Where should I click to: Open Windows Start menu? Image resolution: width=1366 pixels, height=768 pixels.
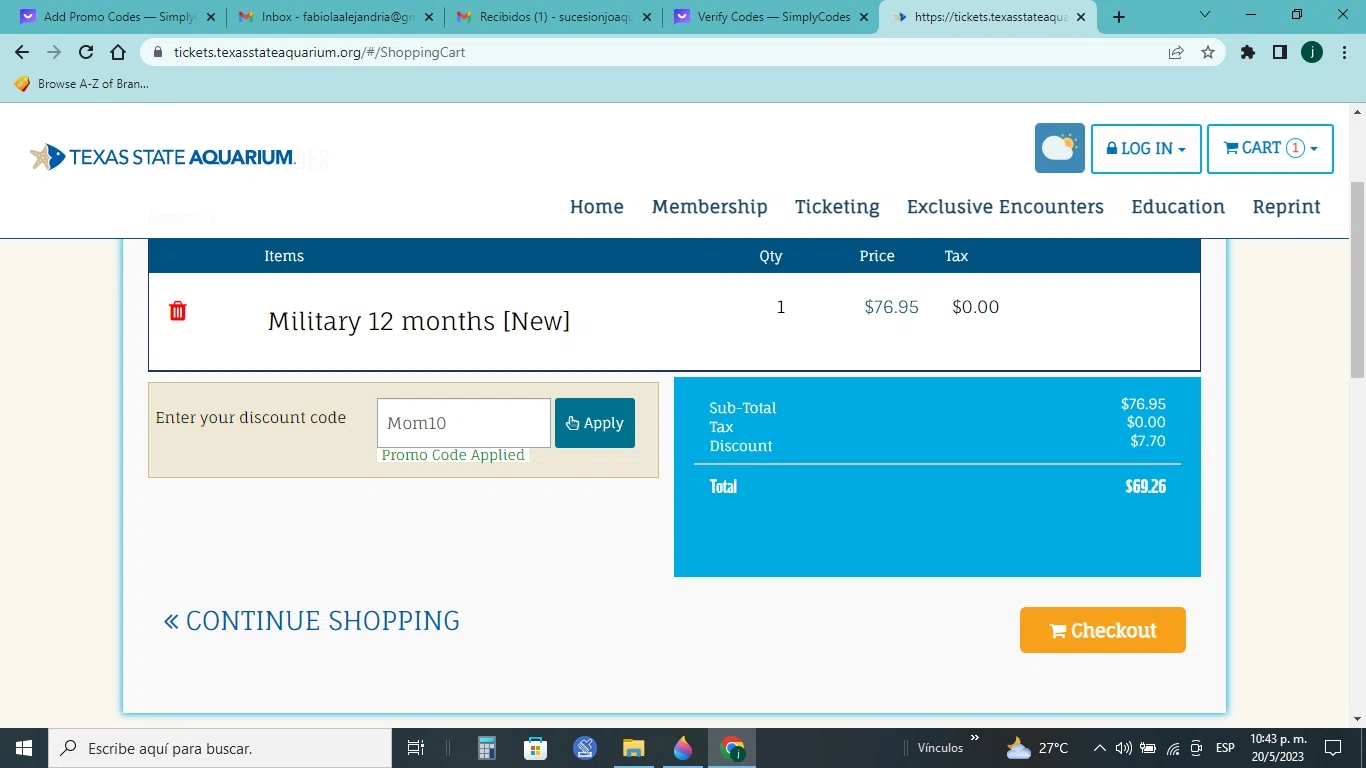pyautogui.click(x=23, y=748)
